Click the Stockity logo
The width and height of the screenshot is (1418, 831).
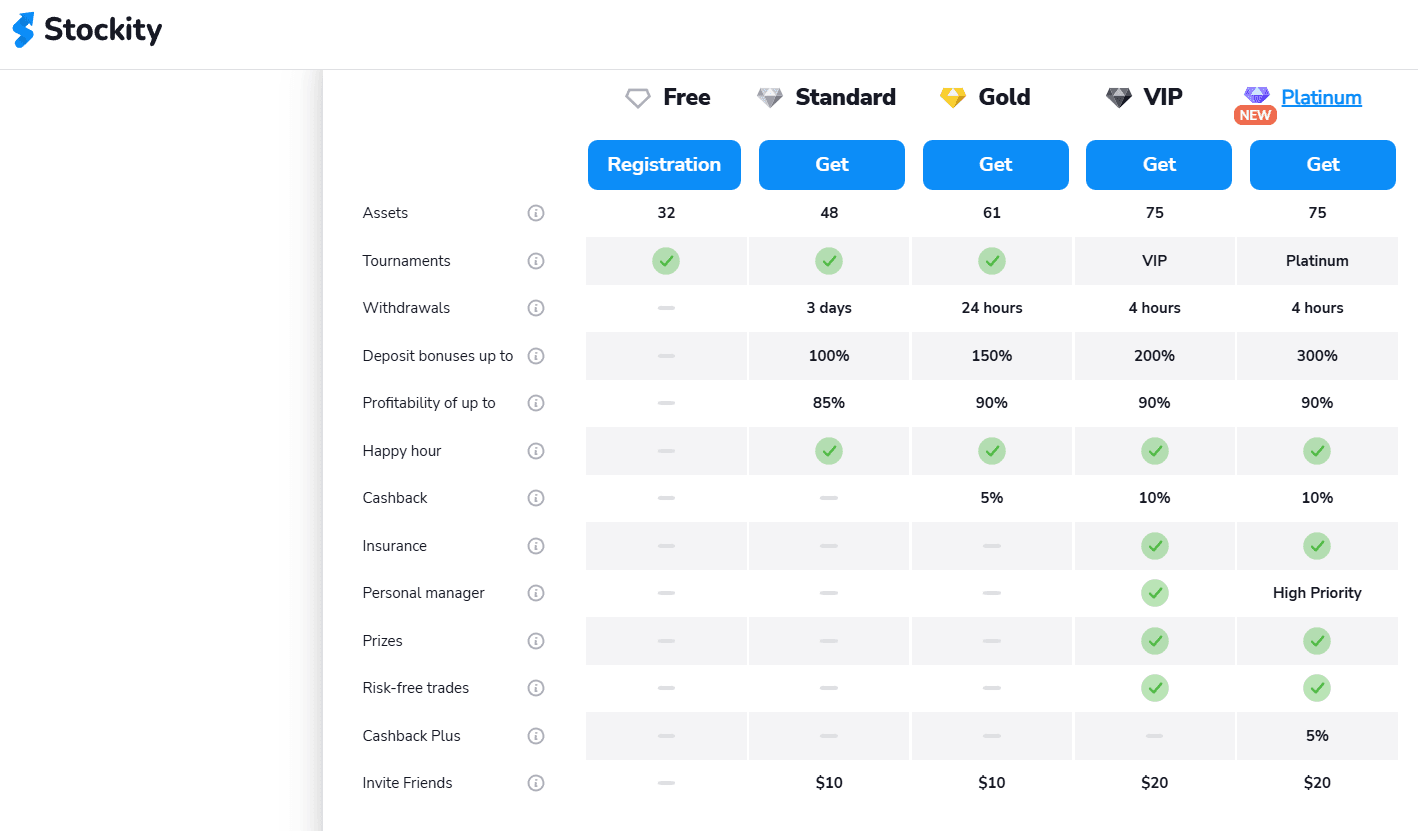(86, 30)
